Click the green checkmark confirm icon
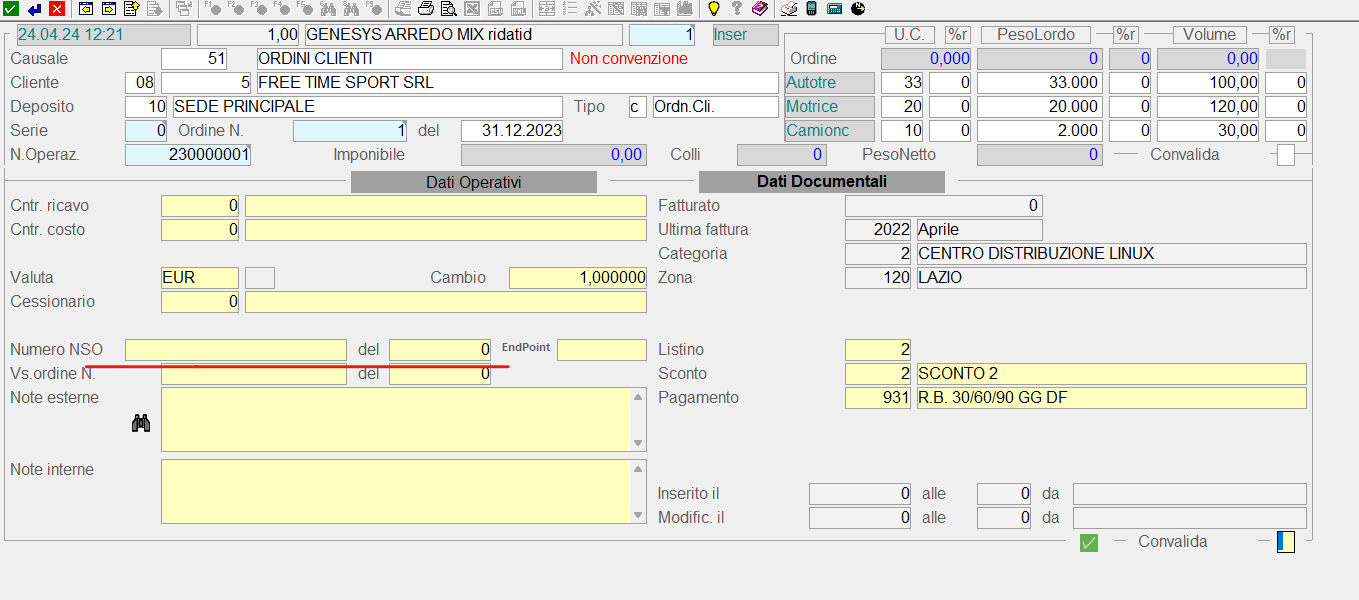This screenshot has height=600, width=1359. pos(11,9)
